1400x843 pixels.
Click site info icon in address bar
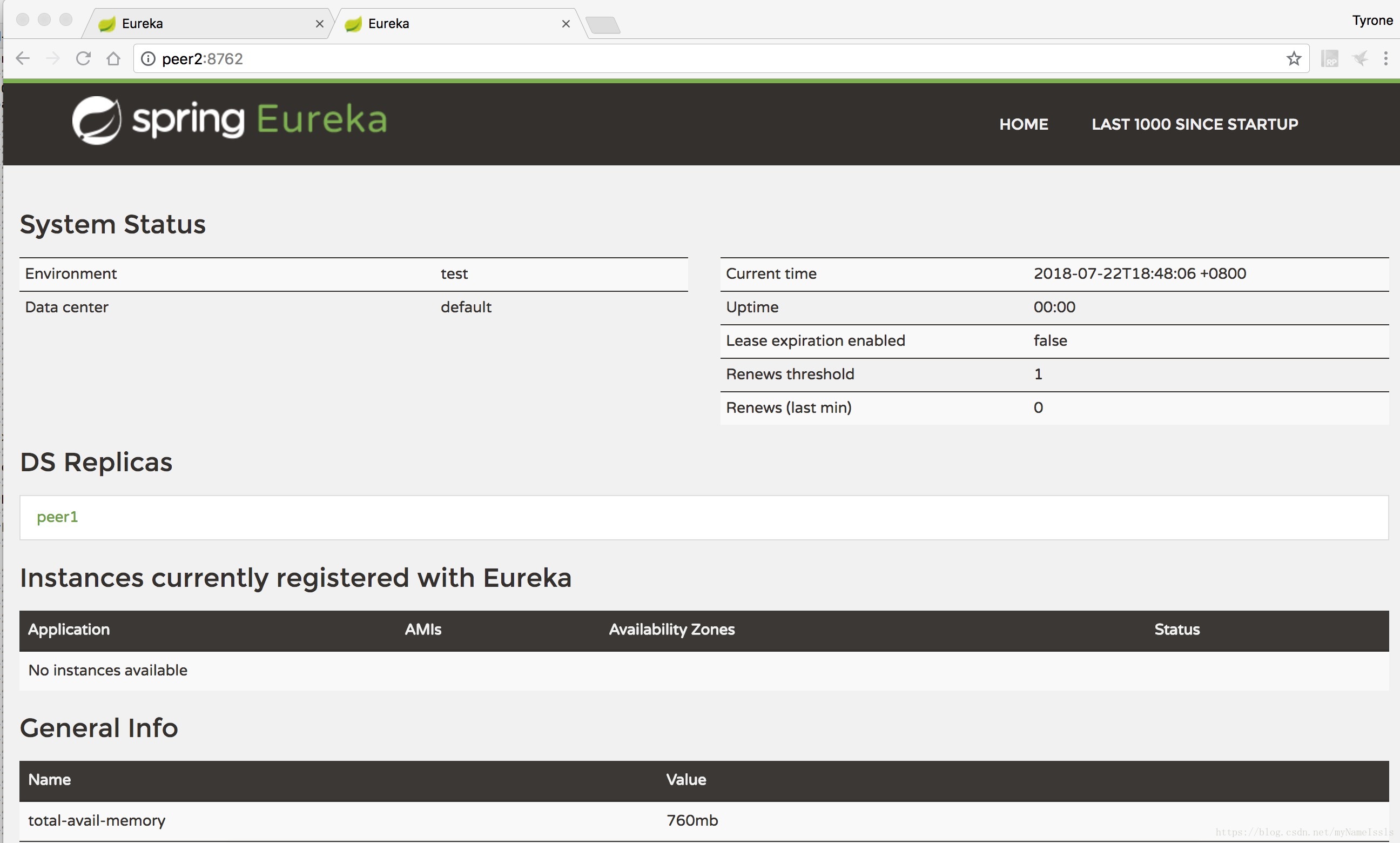148,58
